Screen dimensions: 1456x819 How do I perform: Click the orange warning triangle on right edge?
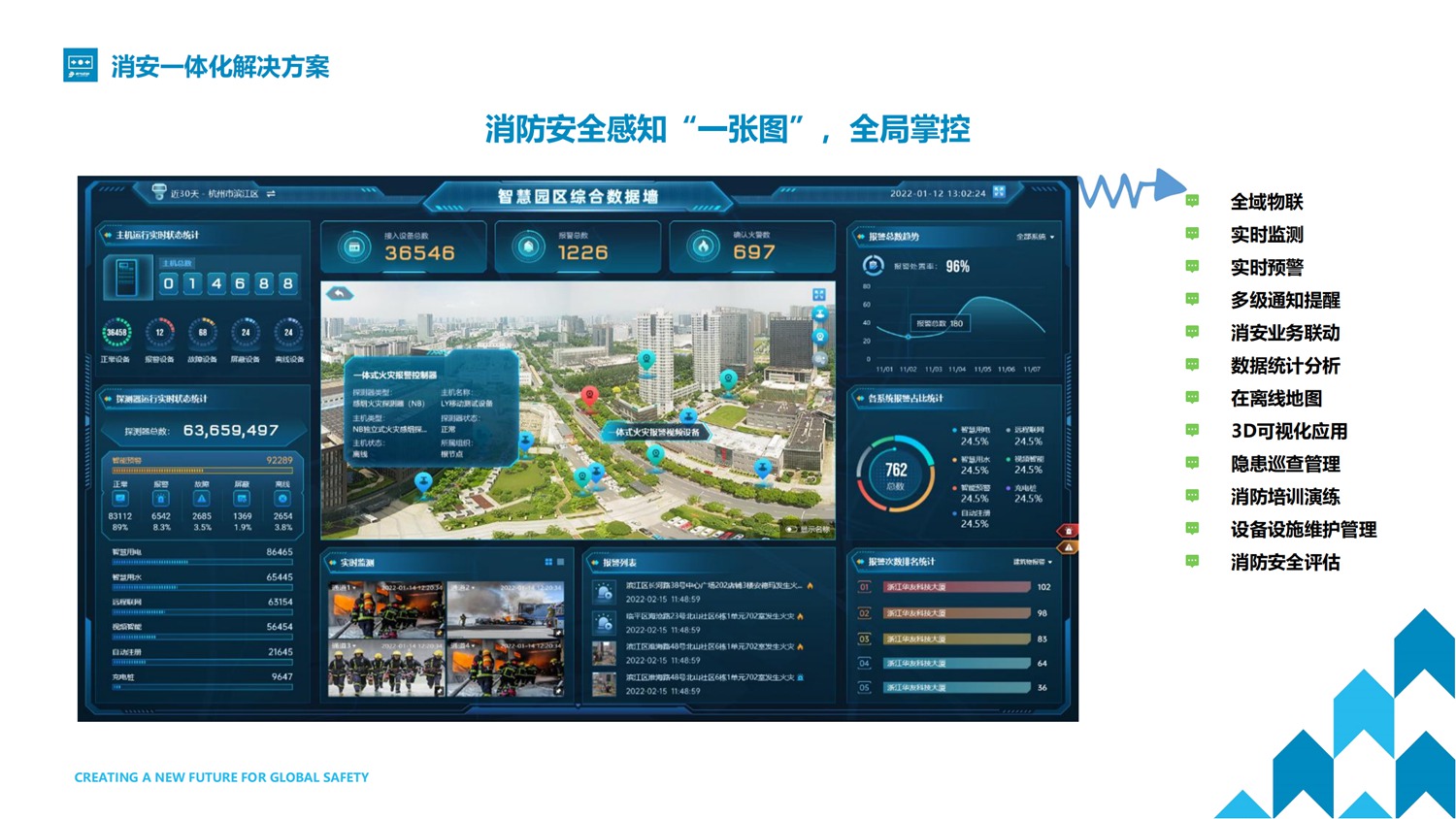tap(1068, 548)
